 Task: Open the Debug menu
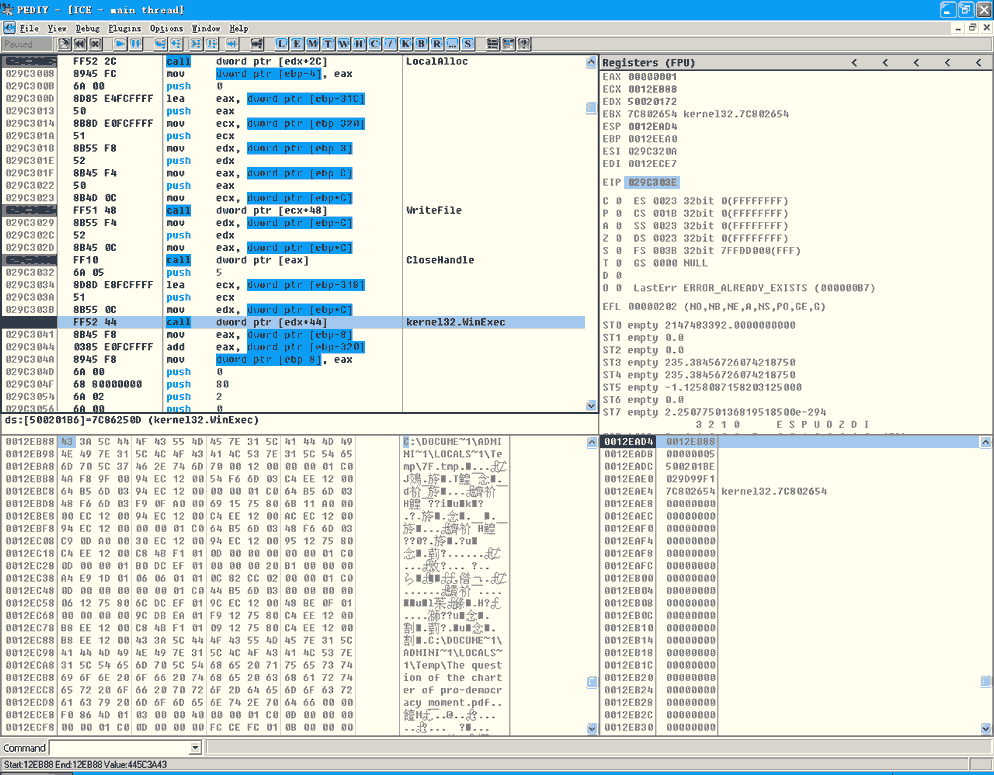[x=87, y=29]
